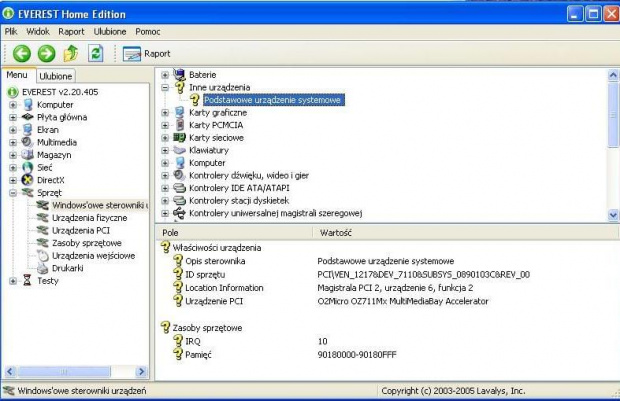Screen dimensions: 620x401
Task: Expand Karty PCMCIA category
Action: tap(165, 125)
